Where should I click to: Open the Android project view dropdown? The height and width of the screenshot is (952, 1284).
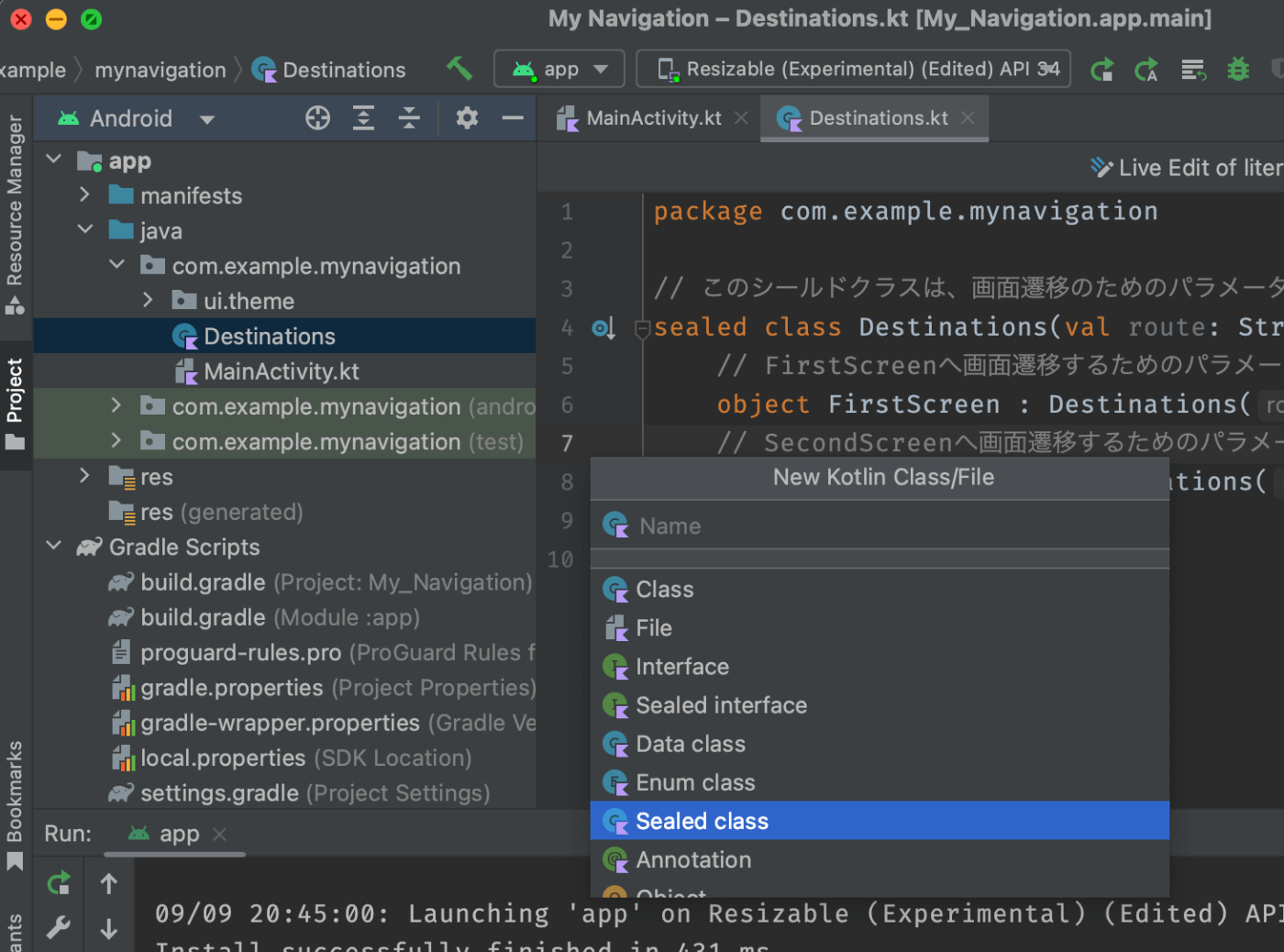click(136, 118)
